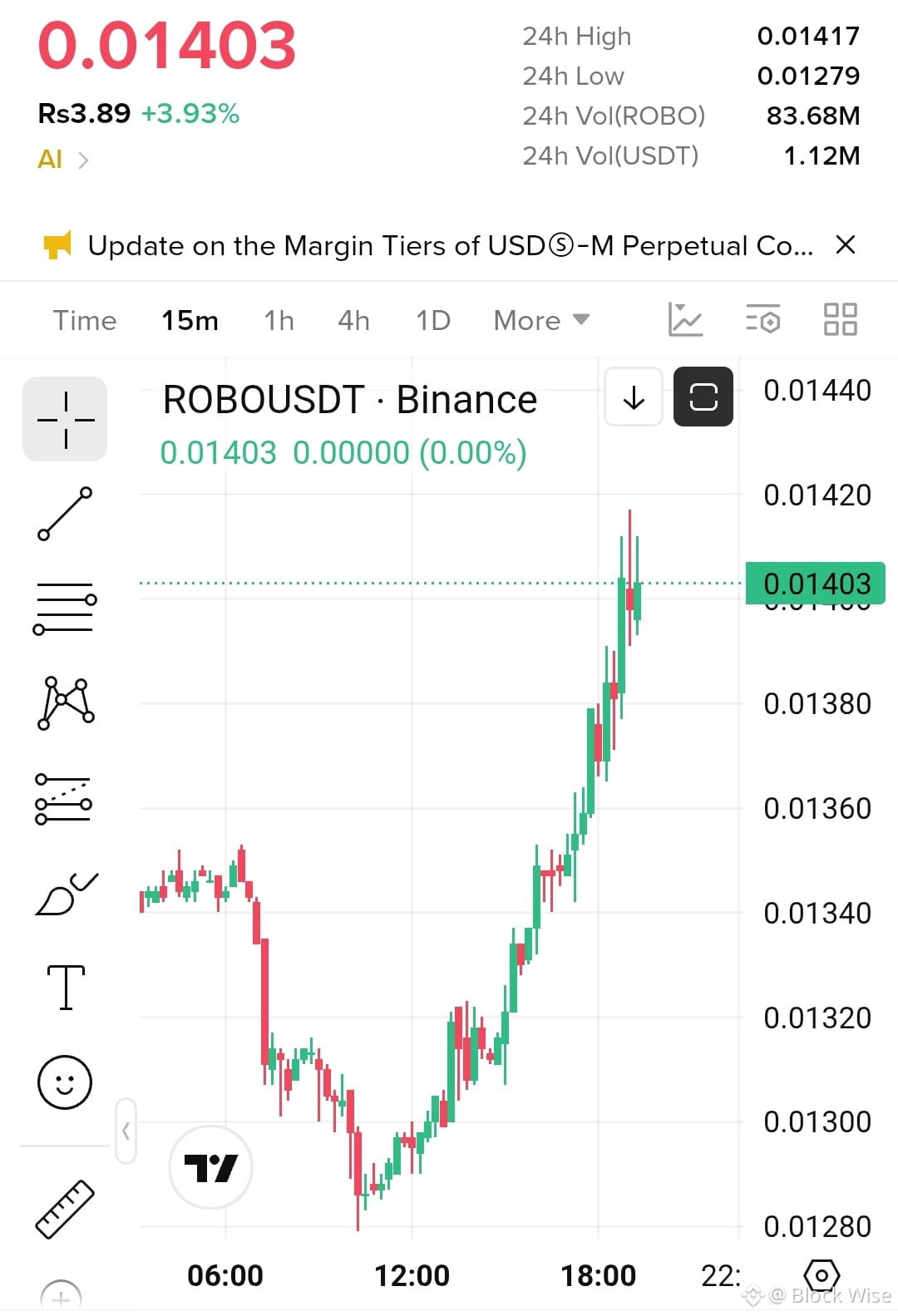Open the AI tag chevron
This screenshot has width=898, height=1316.
point(83,160)
